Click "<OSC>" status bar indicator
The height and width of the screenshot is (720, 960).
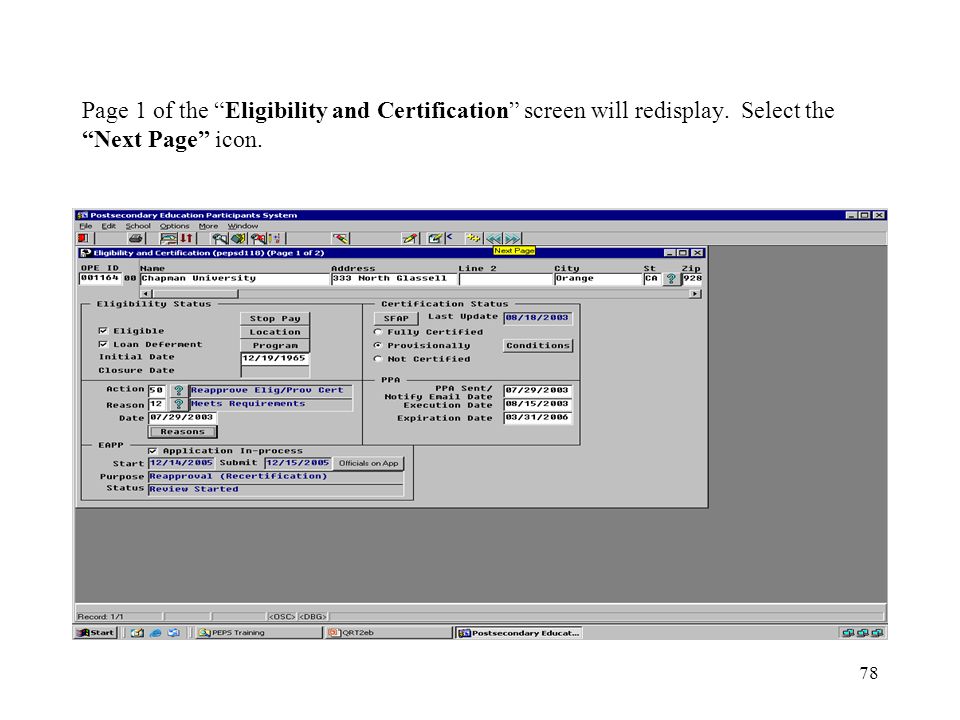click(x=282, y=617)
